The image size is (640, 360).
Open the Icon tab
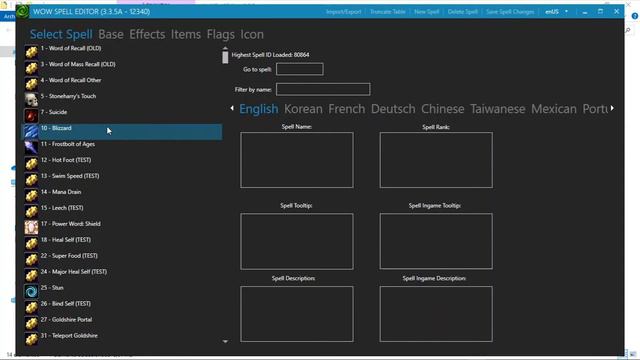tap(252, 34)
